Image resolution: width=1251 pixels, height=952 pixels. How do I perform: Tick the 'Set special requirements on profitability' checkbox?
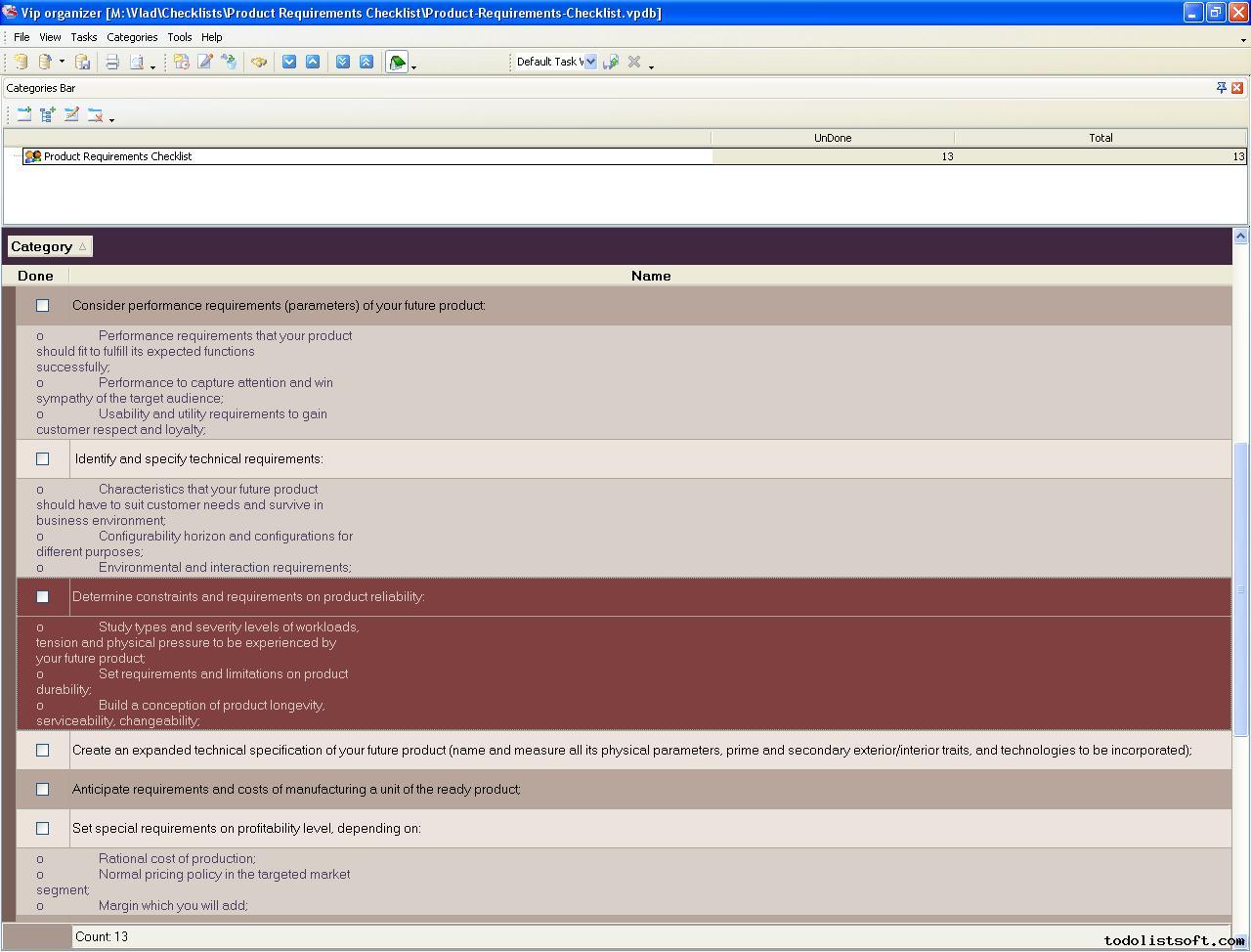42,828
